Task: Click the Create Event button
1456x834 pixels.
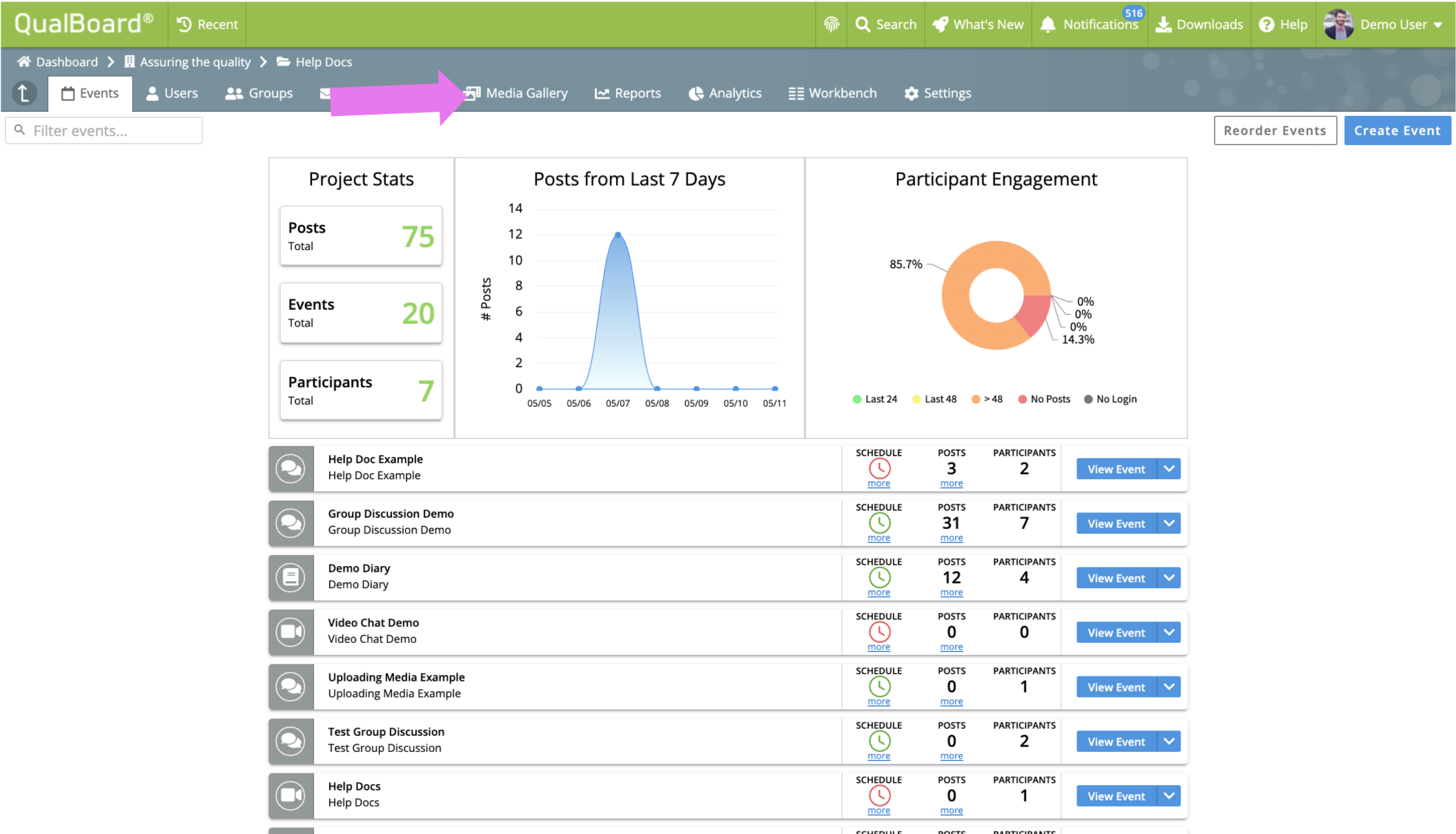Action: [1397, 130]
